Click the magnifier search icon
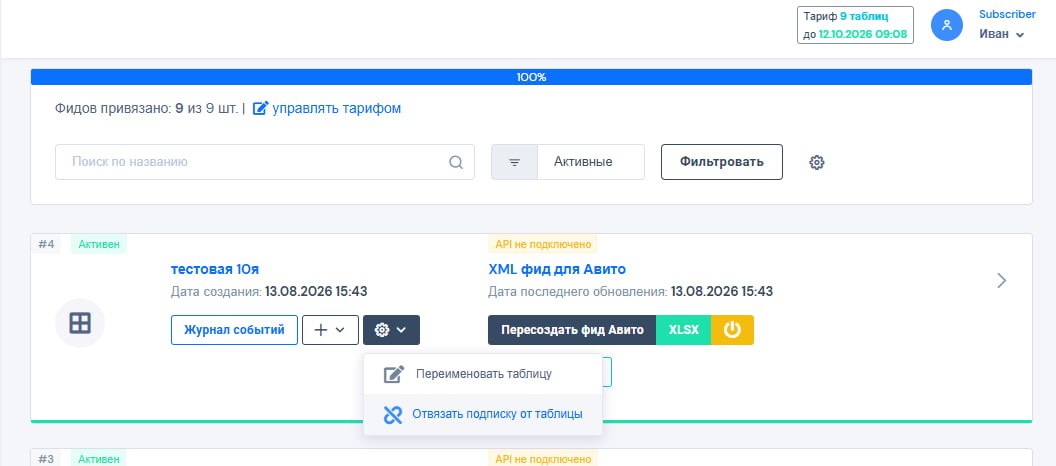1056x466 pixels. click(x=456, y=162)
